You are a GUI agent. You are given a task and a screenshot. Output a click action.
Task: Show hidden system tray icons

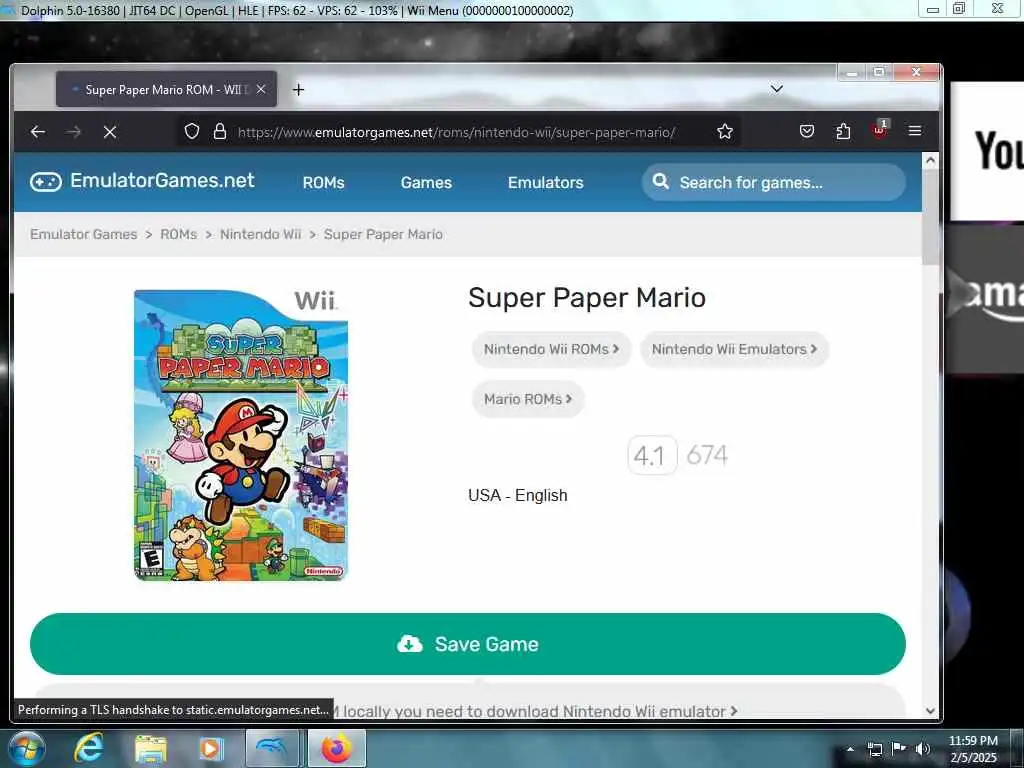[x=850, y=748]
